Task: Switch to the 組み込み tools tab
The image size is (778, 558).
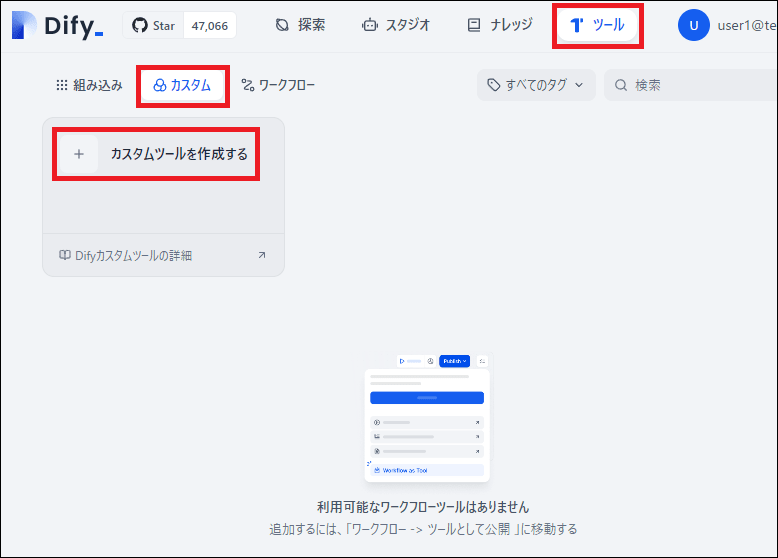Action: pos(89,85)
